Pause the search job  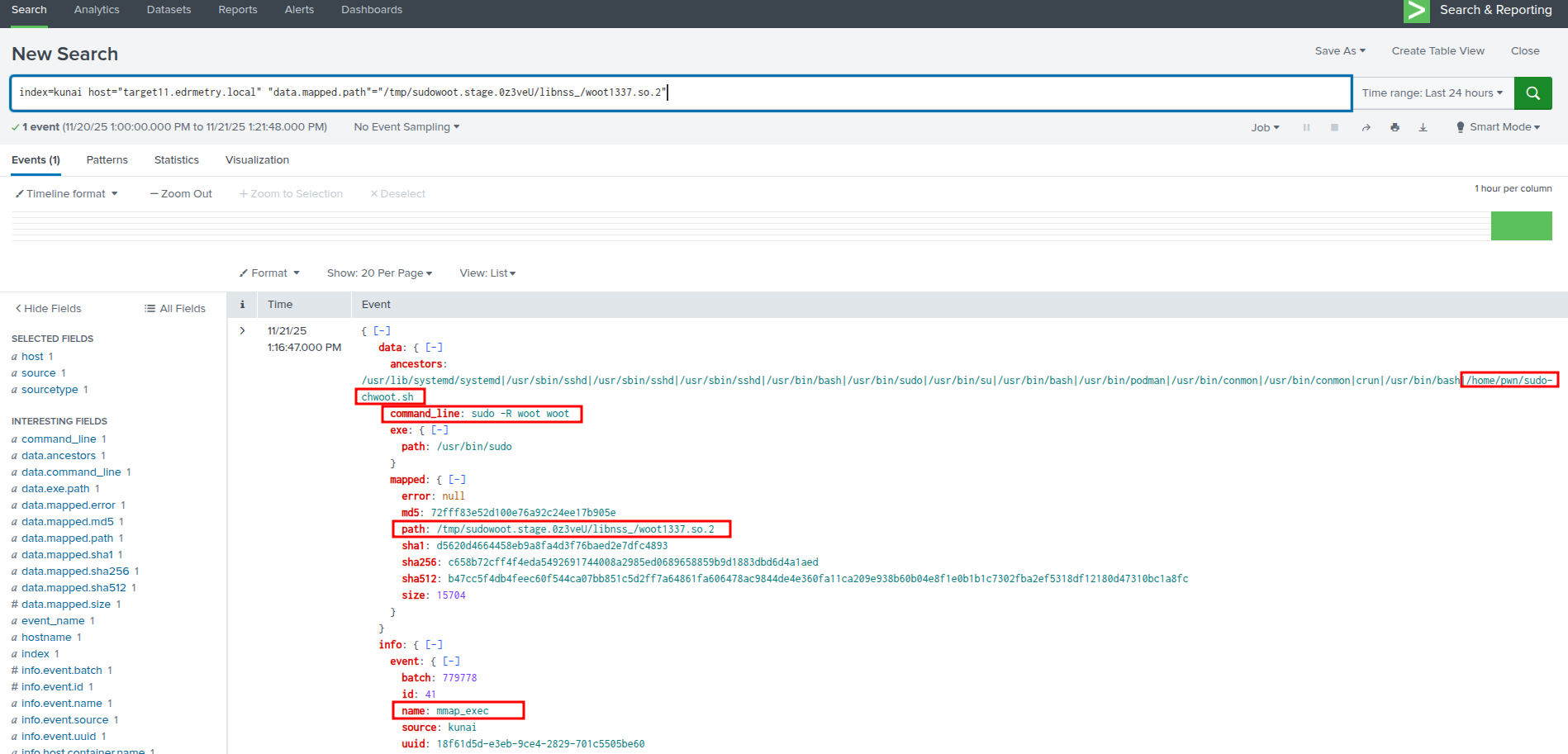[1306, 128]
